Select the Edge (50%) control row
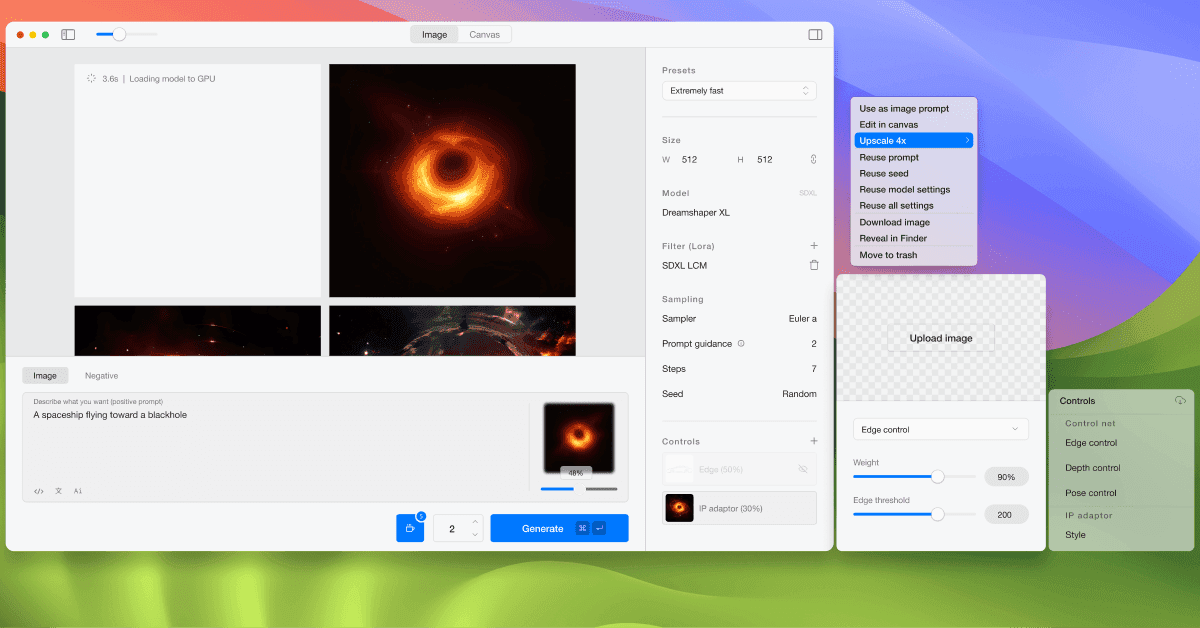Image resolution: width=1200 pixels, height=628 pixels. click(739, 469)
